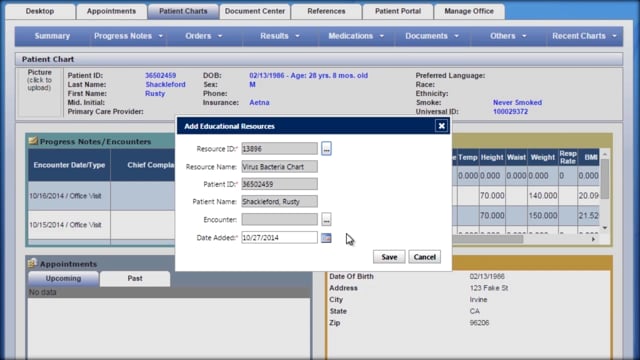Click address value 123 Fake St
The height and width of the screenshot is (360, 640).
pos(489,288)
